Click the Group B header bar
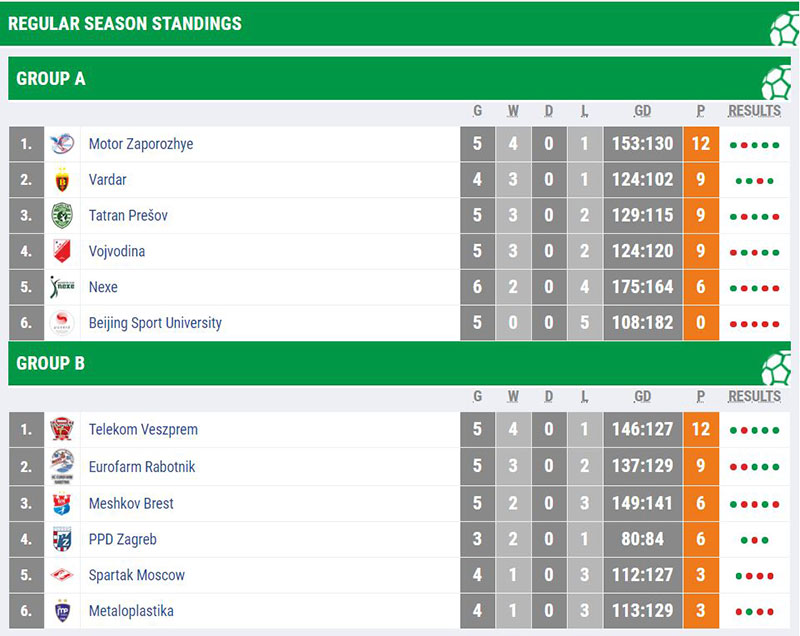Viewport: 800px width, 636px height. [399, 363]
